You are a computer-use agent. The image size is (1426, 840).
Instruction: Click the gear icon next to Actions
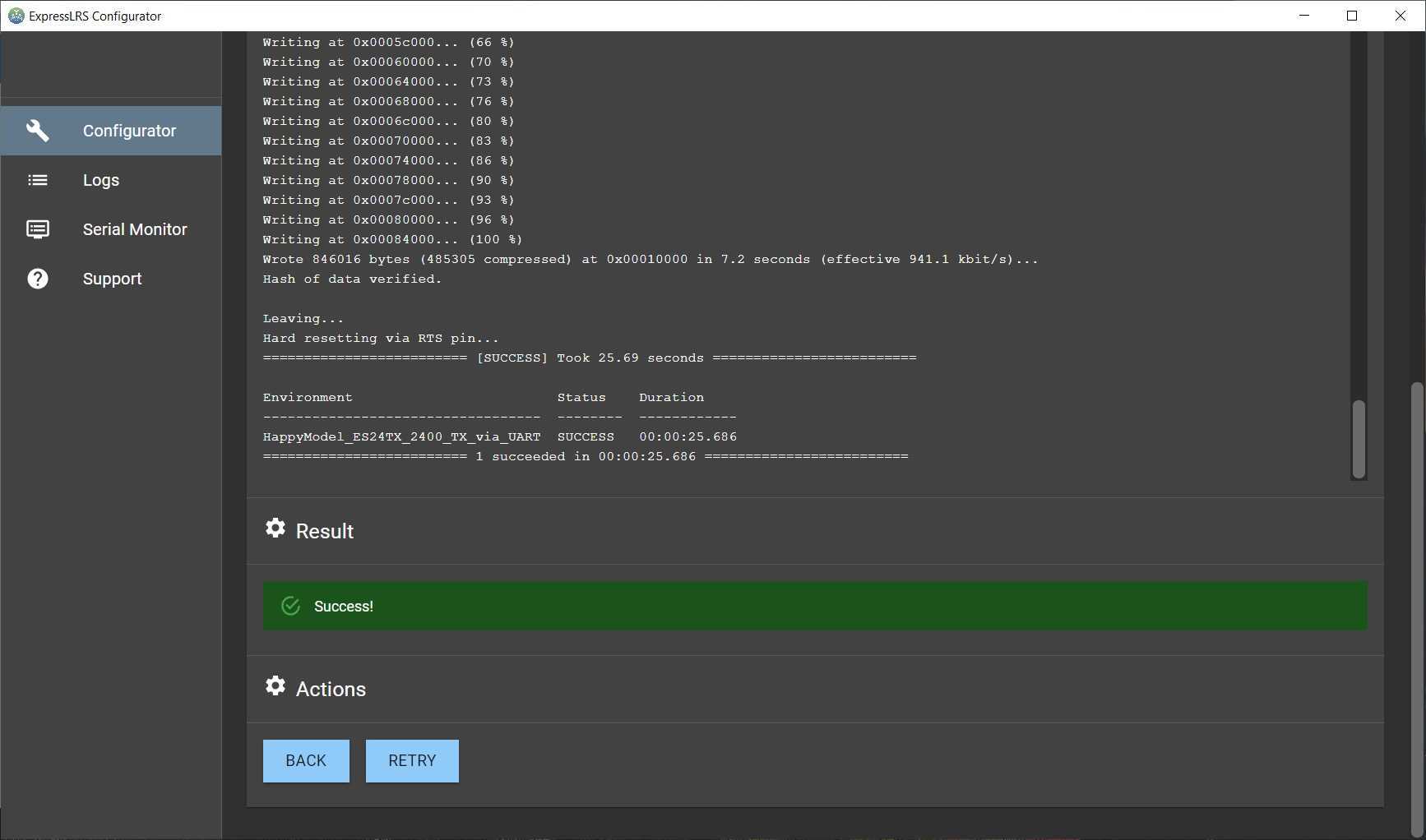click(275, 686)
